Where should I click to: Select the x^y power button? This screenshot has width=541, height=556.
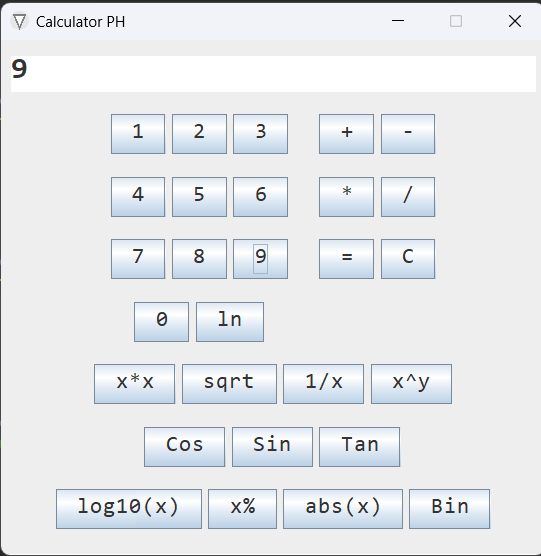coord(411,384)
